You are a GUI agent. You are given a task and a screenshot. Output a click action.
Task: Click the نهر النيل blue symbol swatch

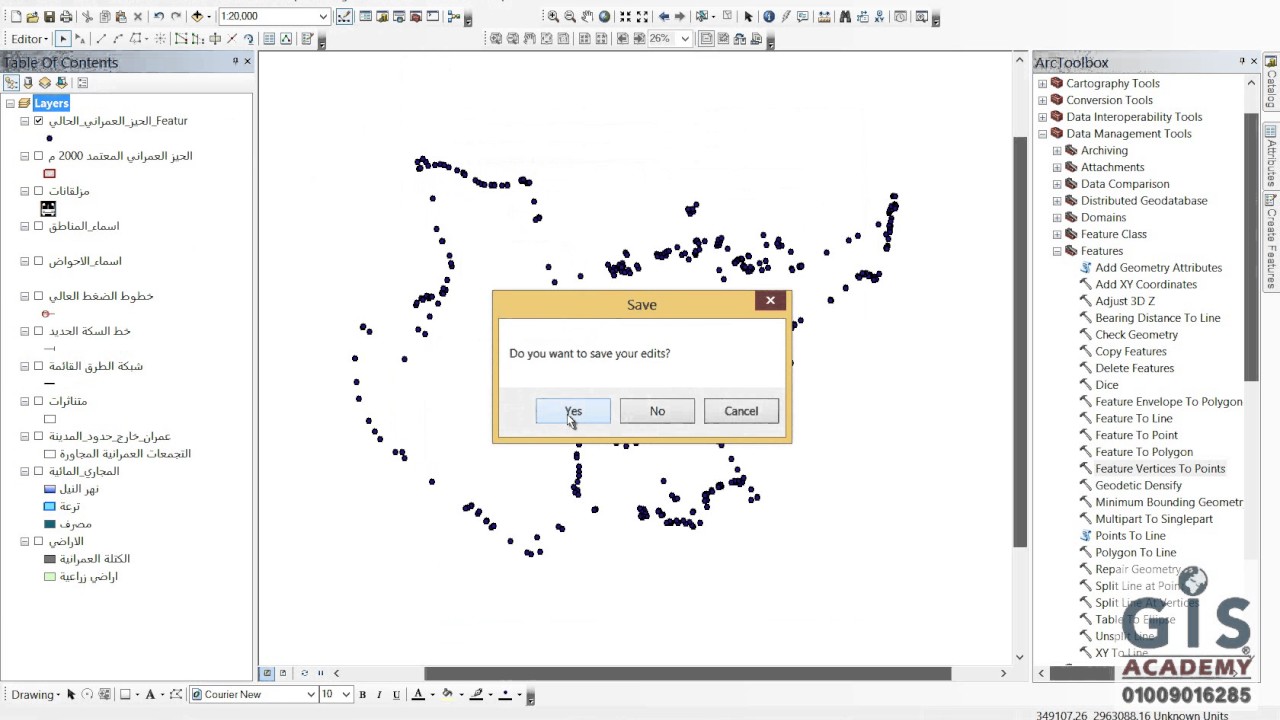pyautogui.click(x=50, y=489)
